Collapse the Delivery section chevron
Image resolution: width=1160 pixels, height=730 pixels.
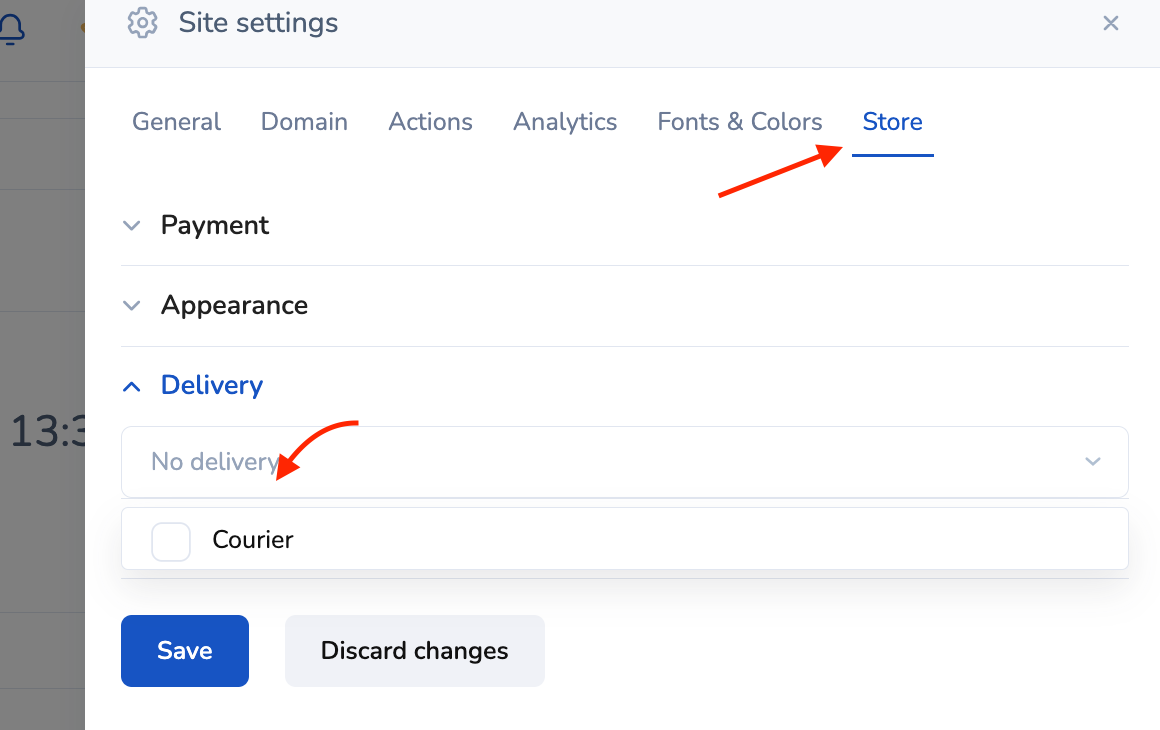(131, 385)
